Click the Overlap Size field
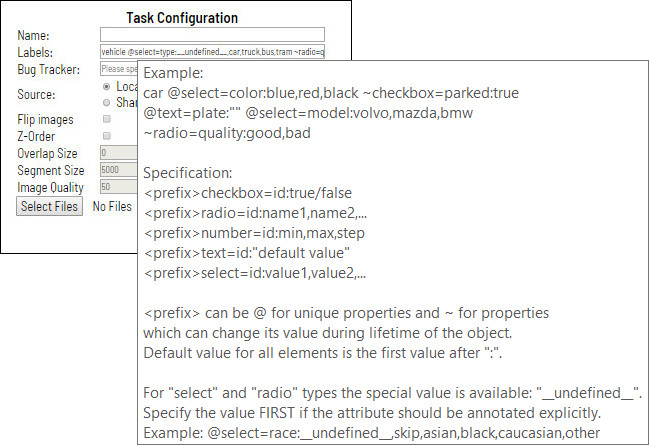The width and height of the screenshot is (649, 445). point(119,153)
